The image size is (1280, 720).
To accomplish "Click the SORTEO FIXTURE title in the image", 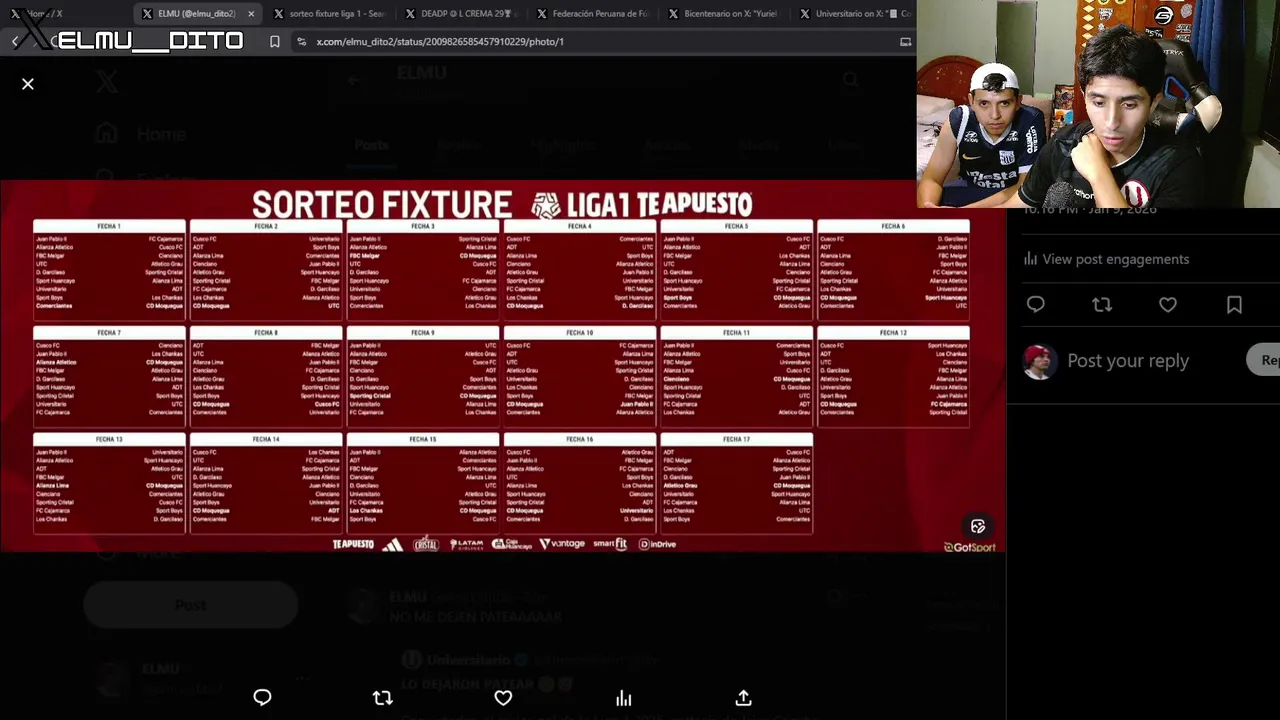I will pyautogui.click(x=381, y=205).
